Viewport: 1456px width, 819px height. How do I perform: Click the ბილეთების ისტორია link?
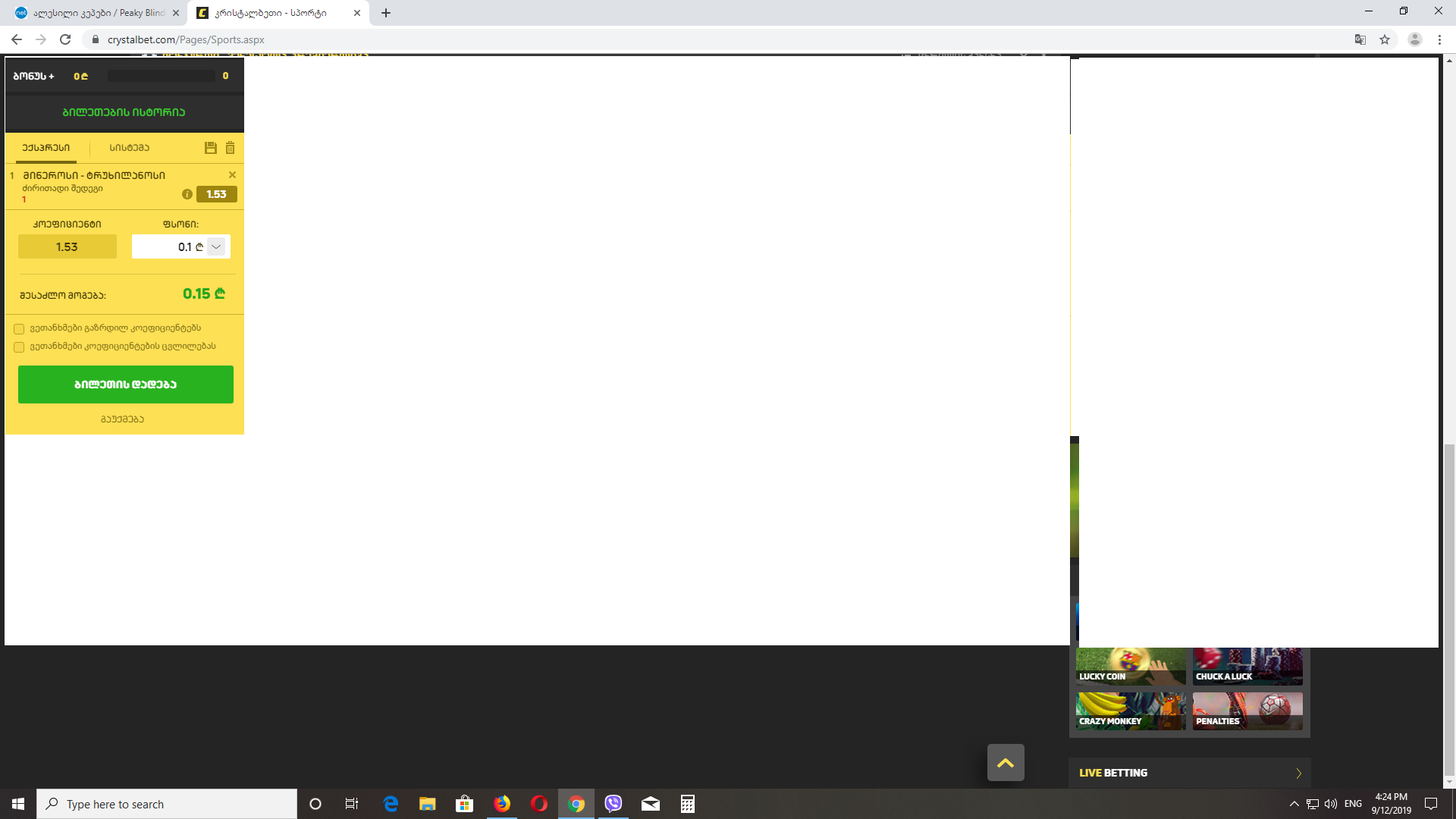tap(125, 111)
